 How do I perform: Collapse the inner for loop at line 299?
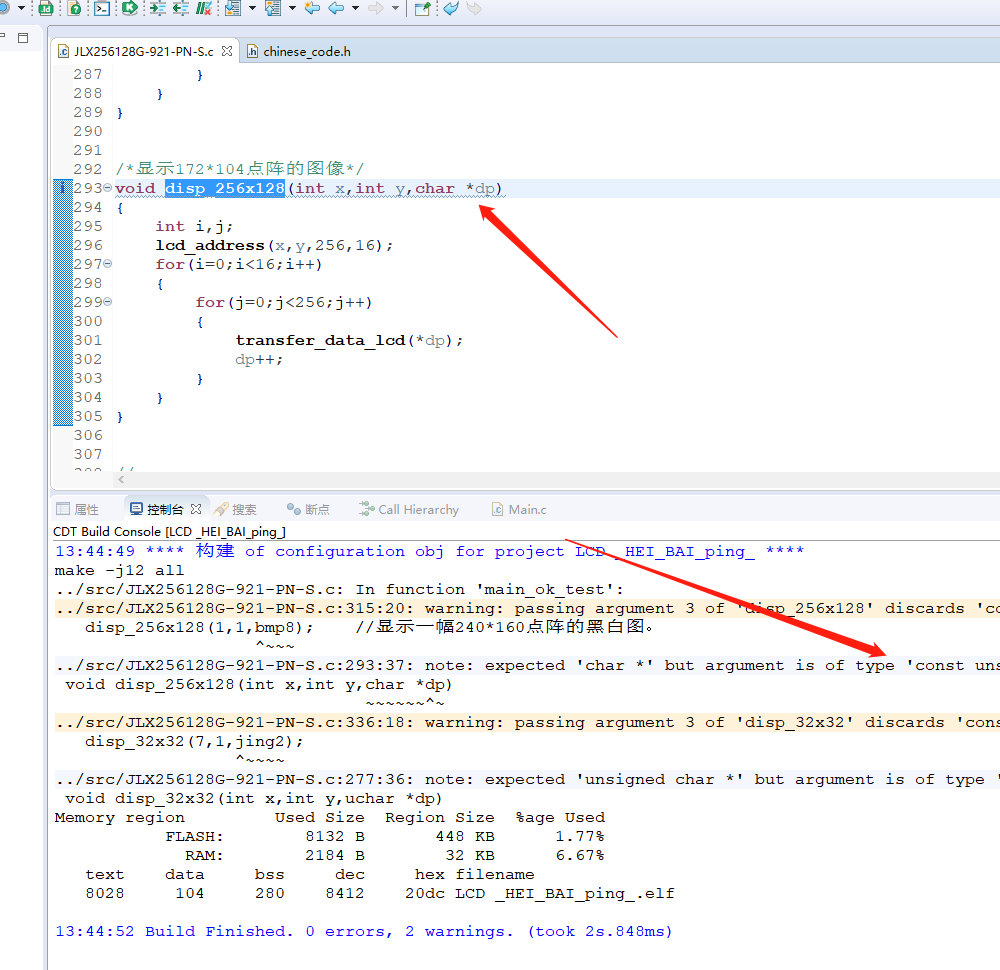coord(107,303)
